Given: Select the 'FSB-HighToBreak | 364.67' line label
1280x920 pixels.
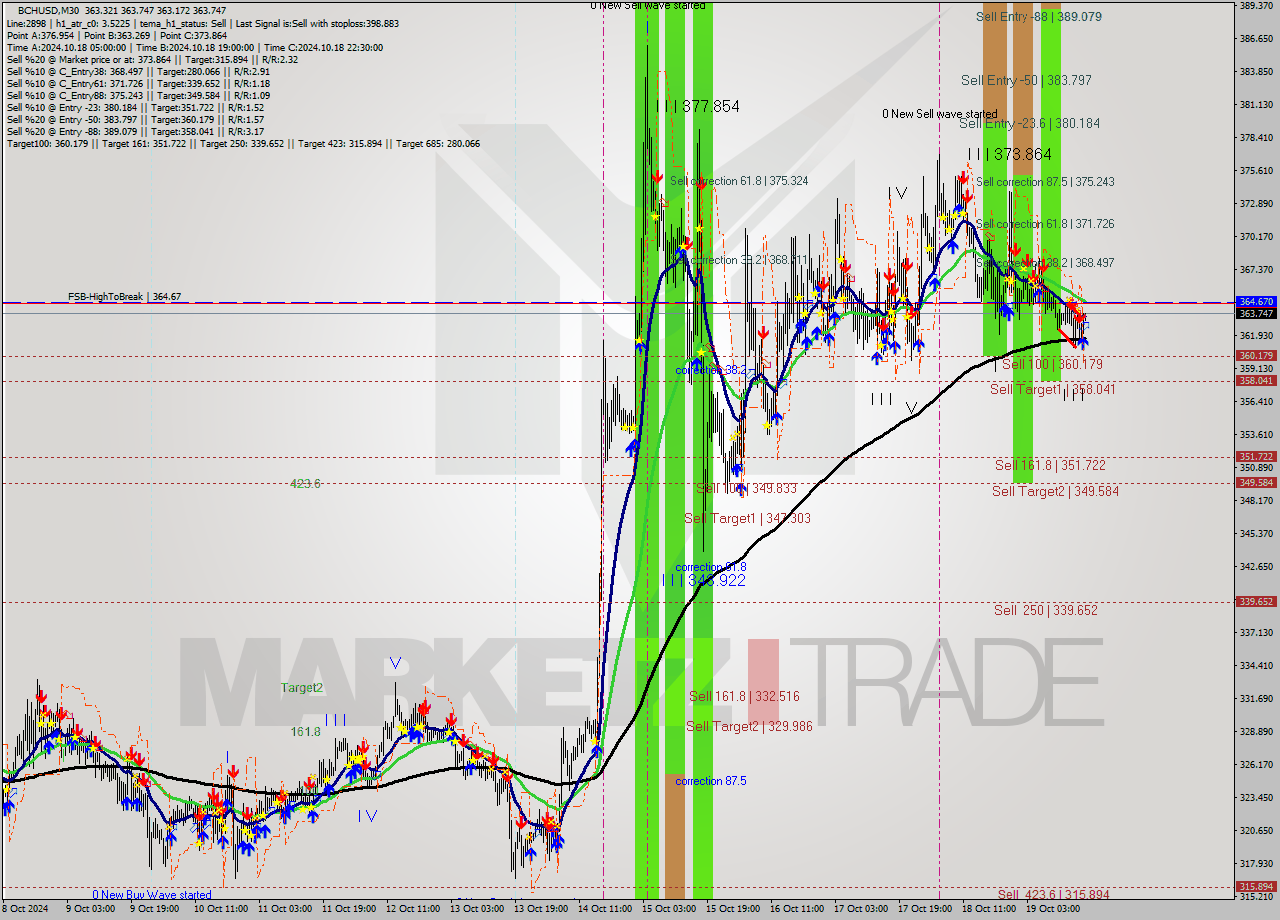Looking at the screenshot, I should (125, 297).
